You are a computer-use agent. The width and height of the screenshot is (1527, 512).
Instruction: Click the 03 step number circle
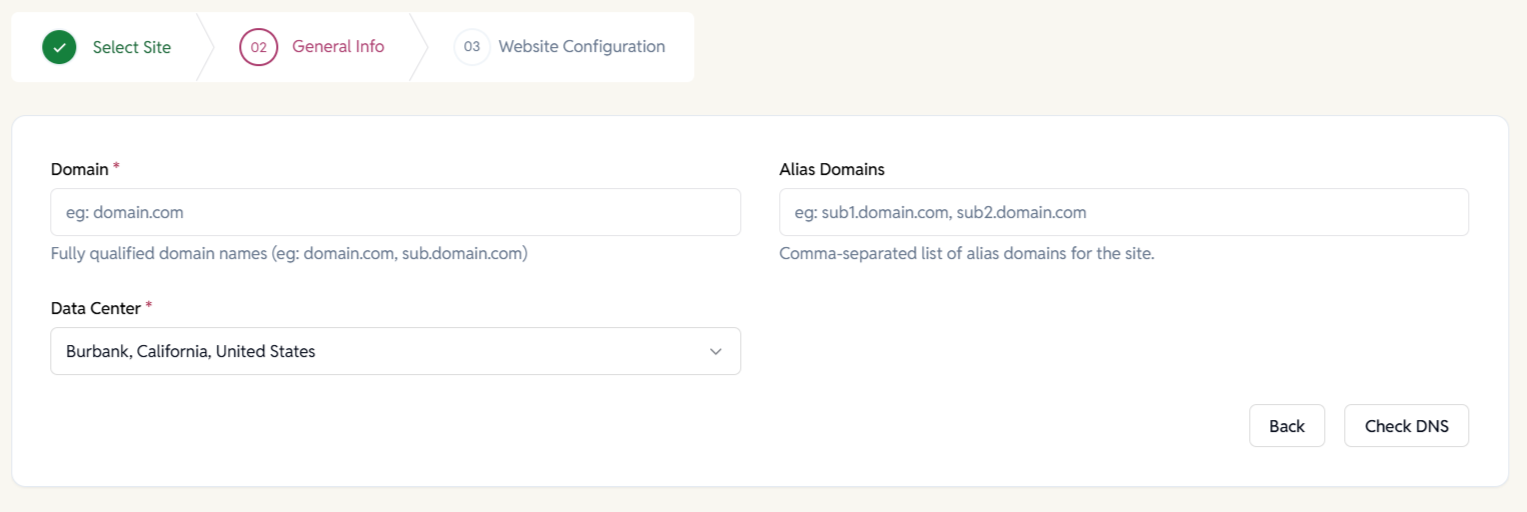click(x=471, y=47)
